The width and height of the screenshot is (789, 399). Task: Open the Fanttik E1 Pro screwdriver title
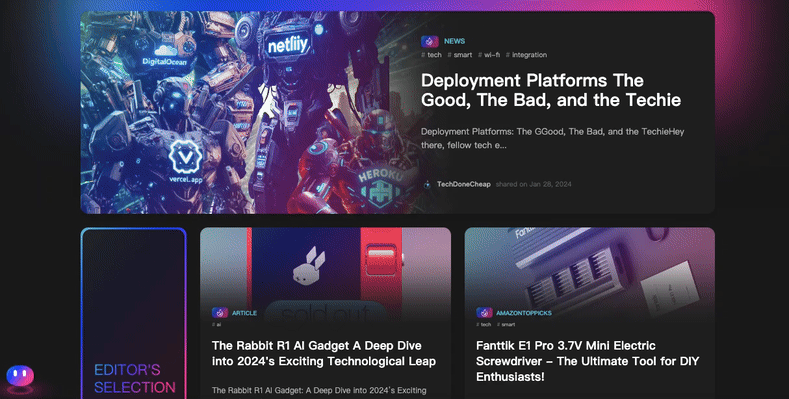[587, 361]
